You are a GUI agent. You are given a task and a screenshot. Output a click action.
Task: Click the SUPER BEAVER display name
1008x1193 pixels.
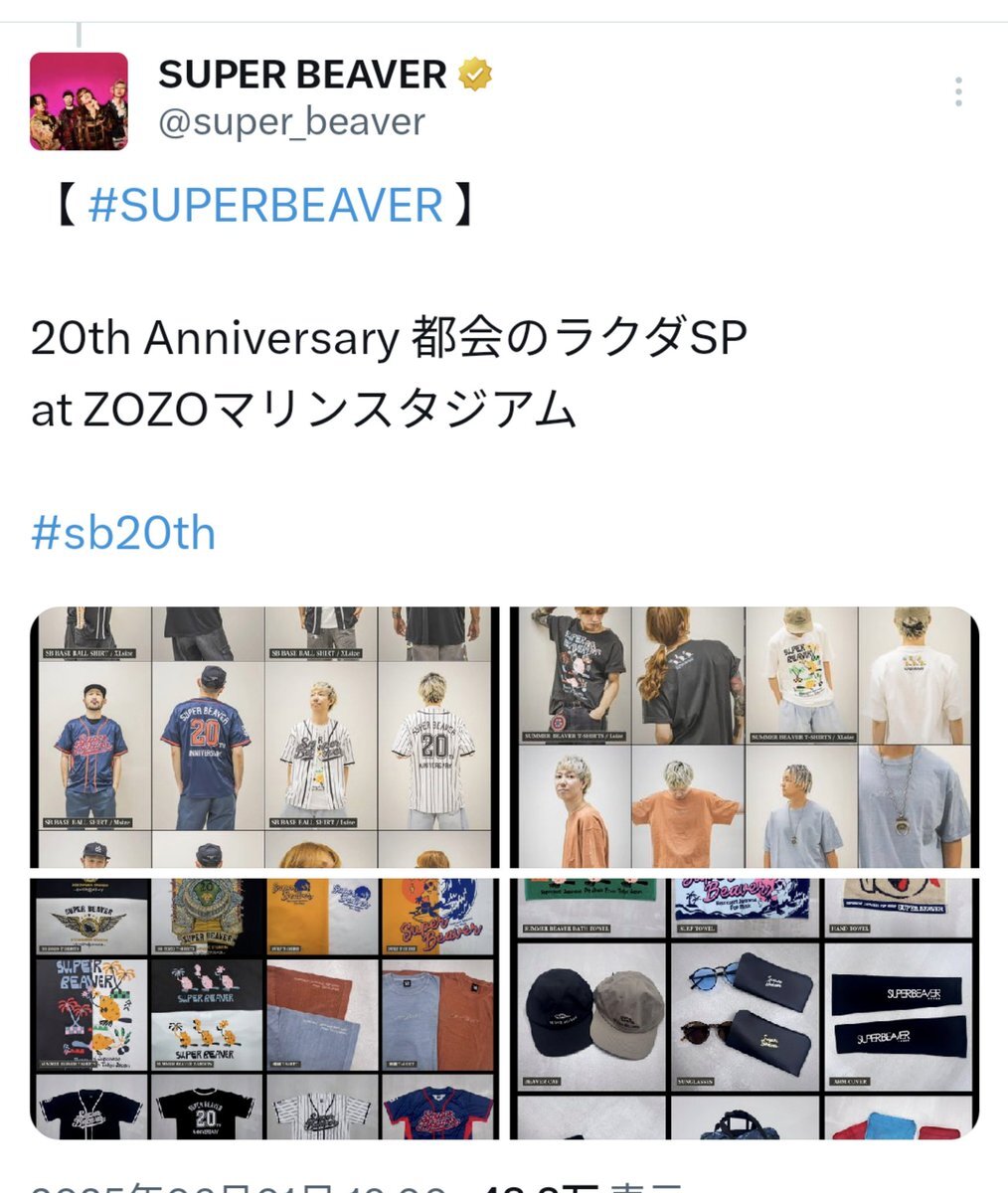click(302, 75)
